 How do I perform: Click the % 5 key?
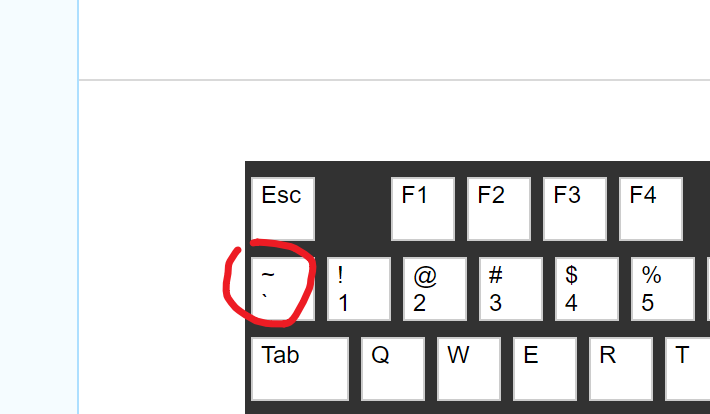(663, 289)
